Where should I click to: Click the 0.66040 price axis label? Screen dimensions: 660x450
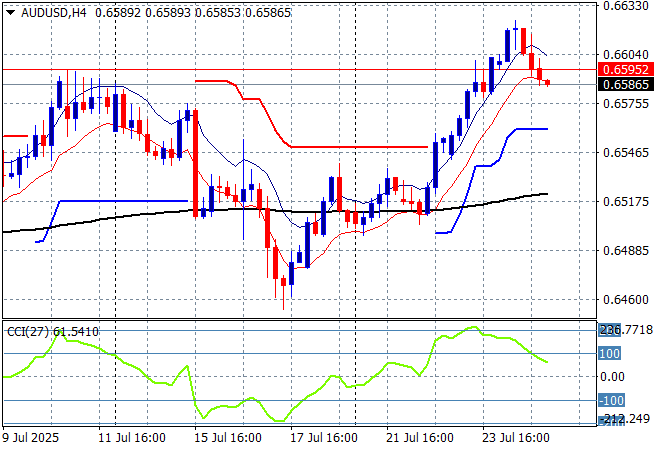[x=626, y=55]
